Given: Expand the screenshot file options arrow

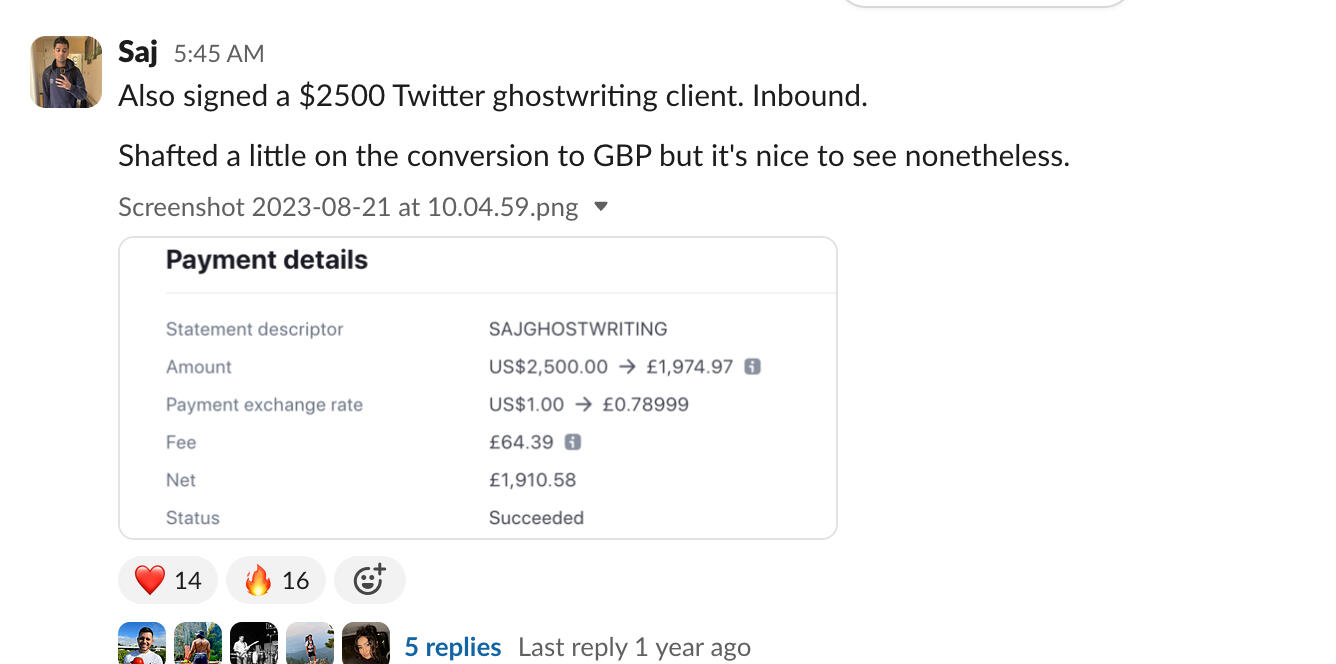Looking at the screenshot, I should coord(601,207).
